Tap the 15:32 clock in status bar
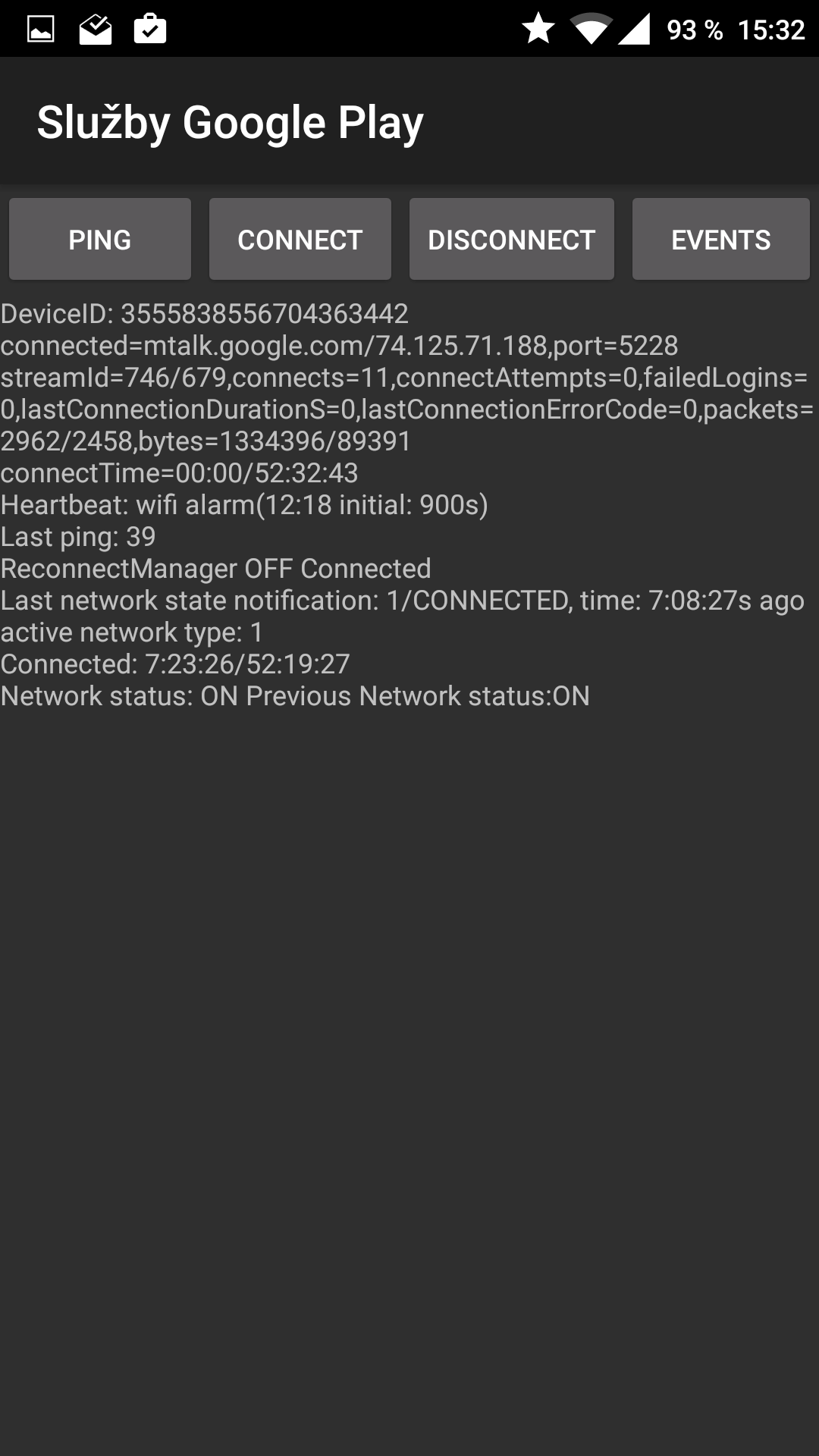This screenshot has width=819, height=1456. [771, 30]
